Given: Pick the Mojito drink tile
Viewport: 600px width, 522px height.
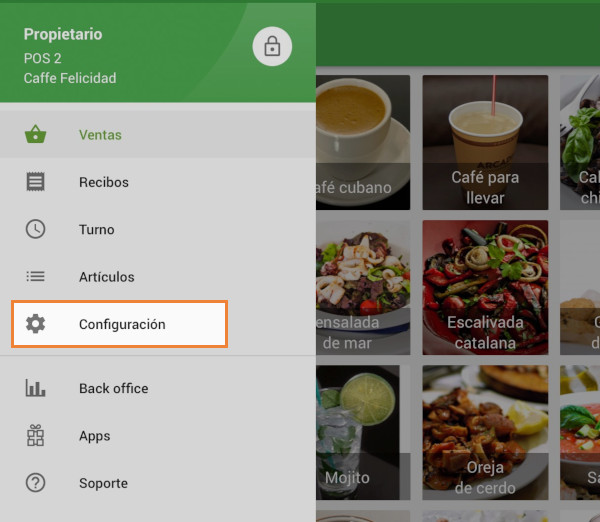Looking at the screenshot, I should pos(357,432).
